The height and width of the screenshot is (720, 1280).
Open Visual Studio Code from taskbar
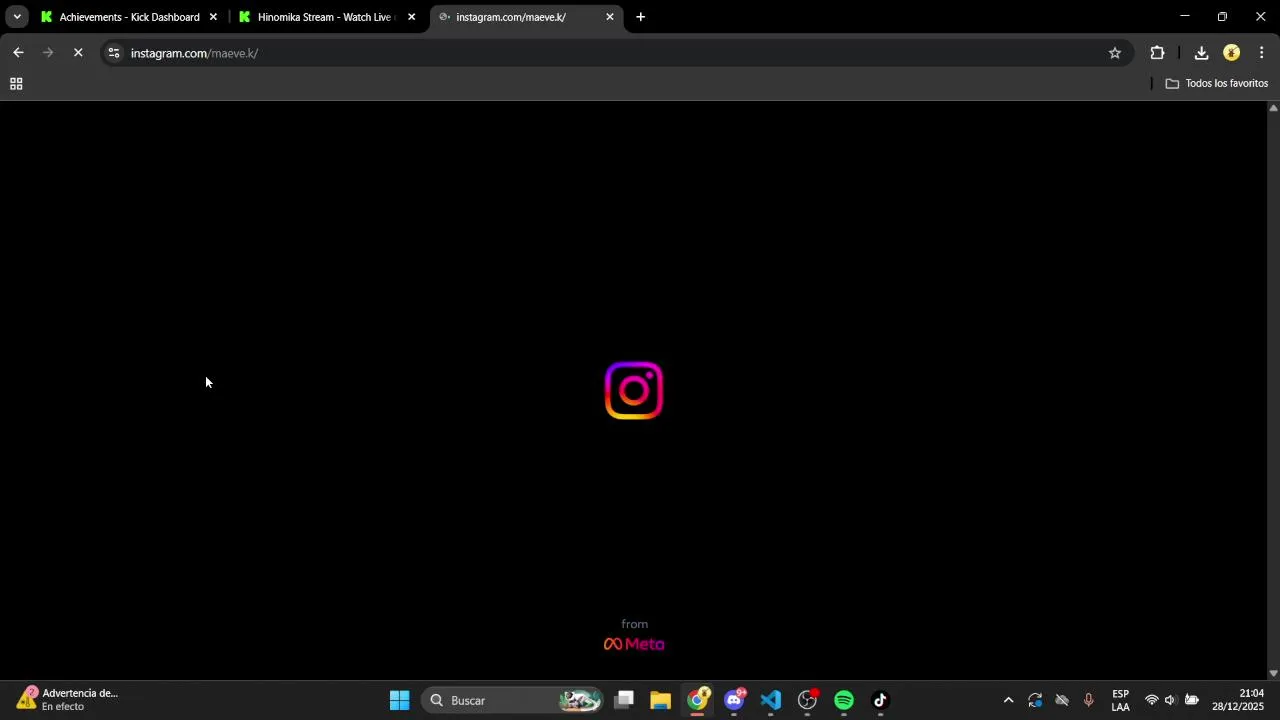pyautogui.click(x=771, y=700)
